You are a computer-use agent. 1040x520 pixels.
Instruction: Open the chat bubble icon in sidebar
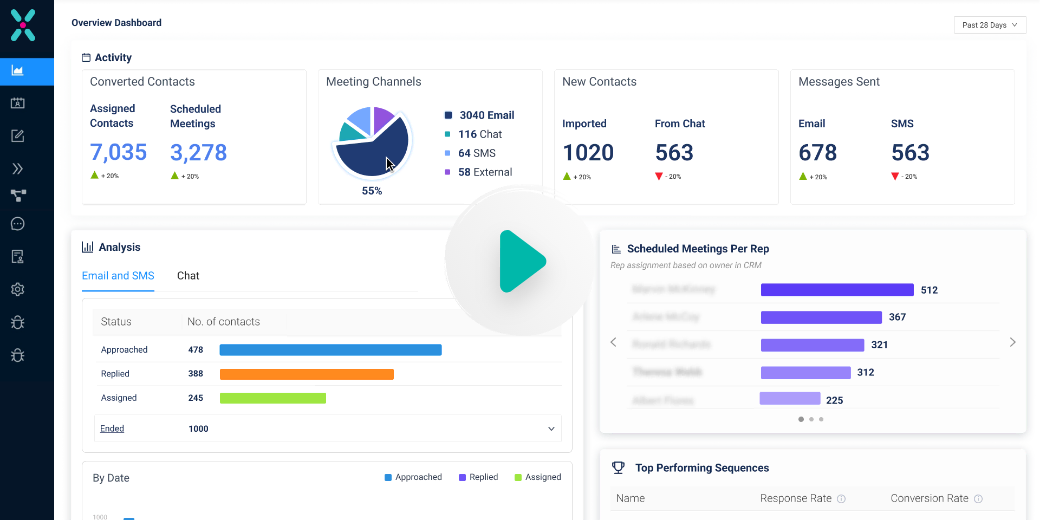[x=18, y=224]
